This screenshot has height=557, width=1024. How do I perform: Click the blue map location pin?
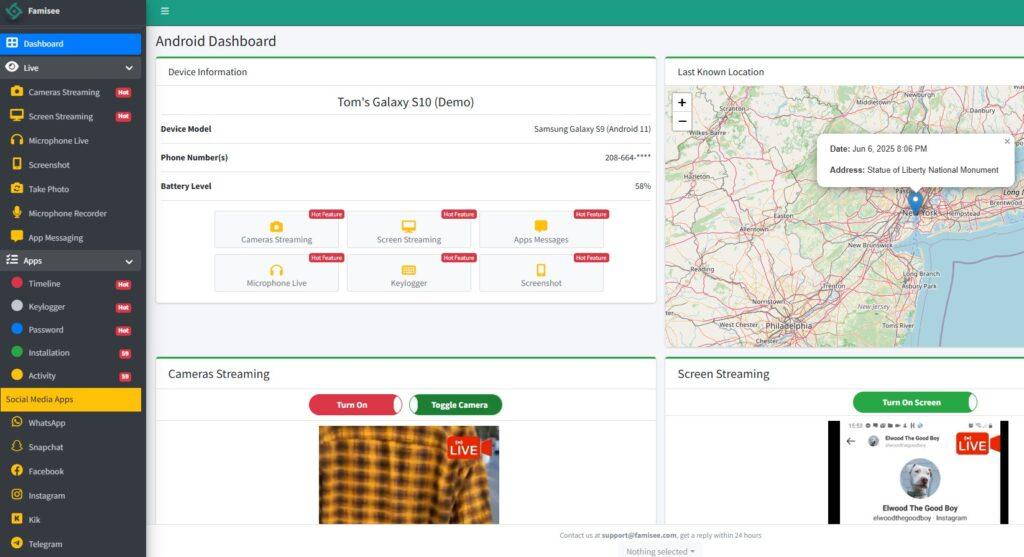pos(916,202)
